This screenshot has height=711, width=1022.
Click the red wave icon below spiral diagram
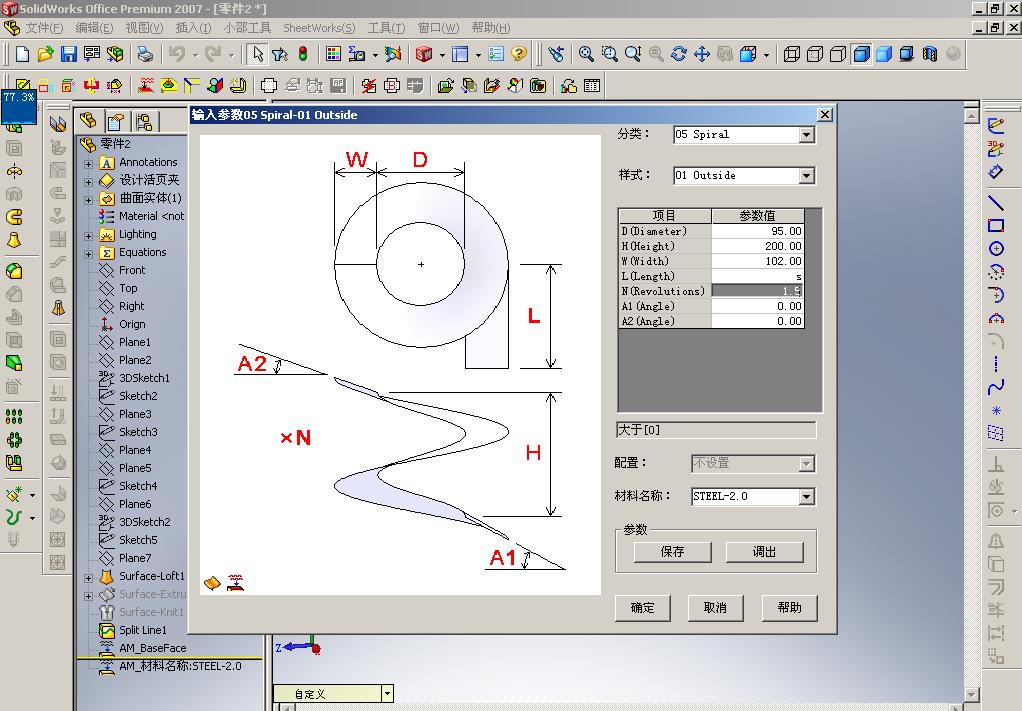[235, 582]
